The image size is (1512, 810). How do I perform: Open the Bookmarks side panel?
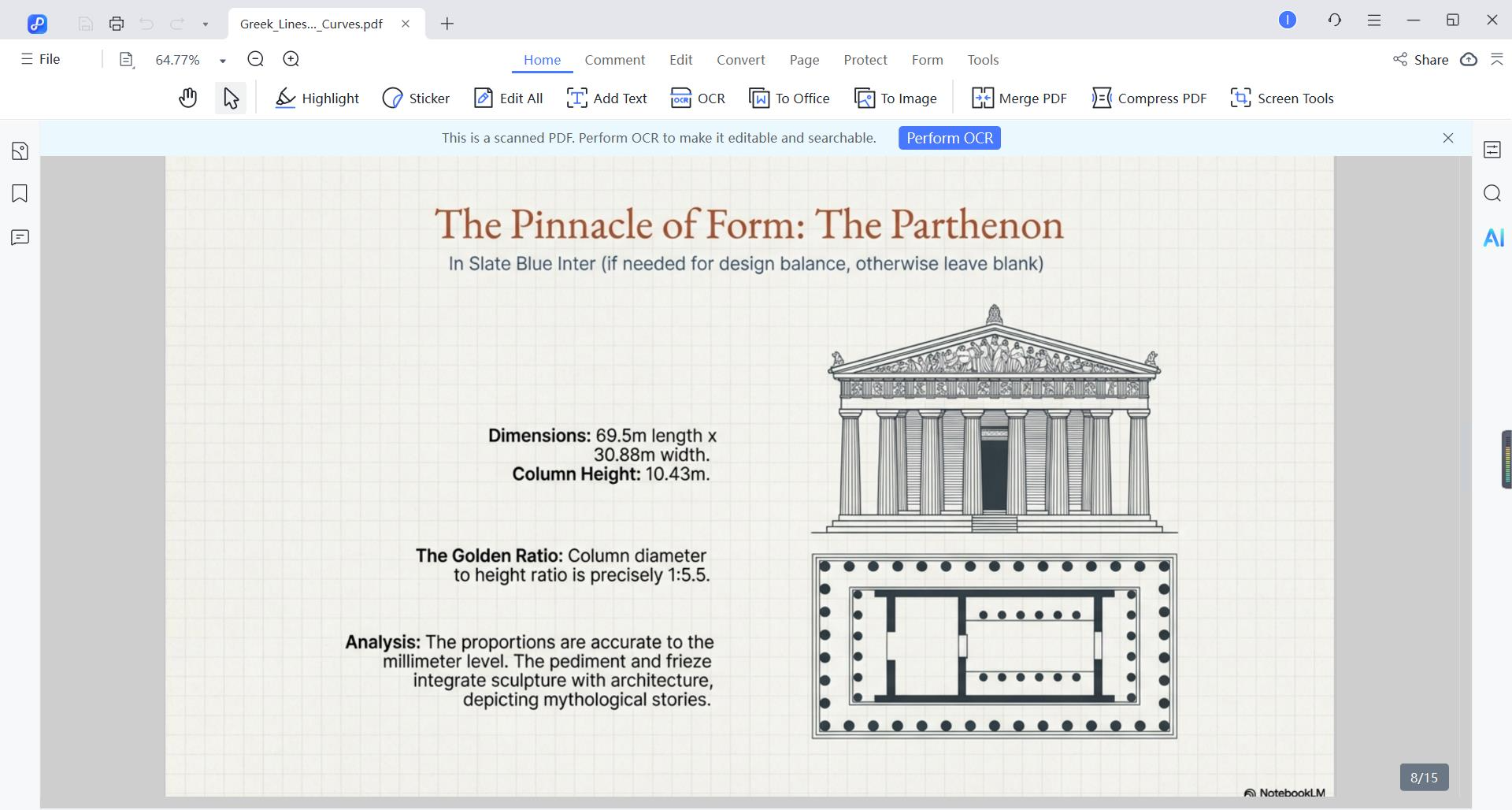[x=20, y=194]
